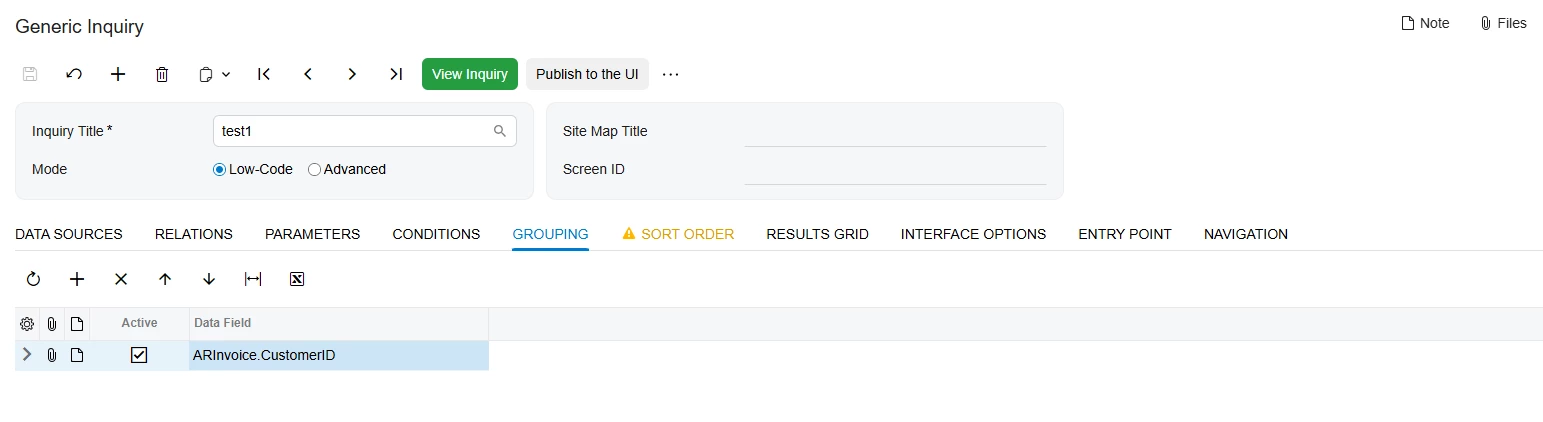Export grouping grid to Excel

click(x=297, y=279)
